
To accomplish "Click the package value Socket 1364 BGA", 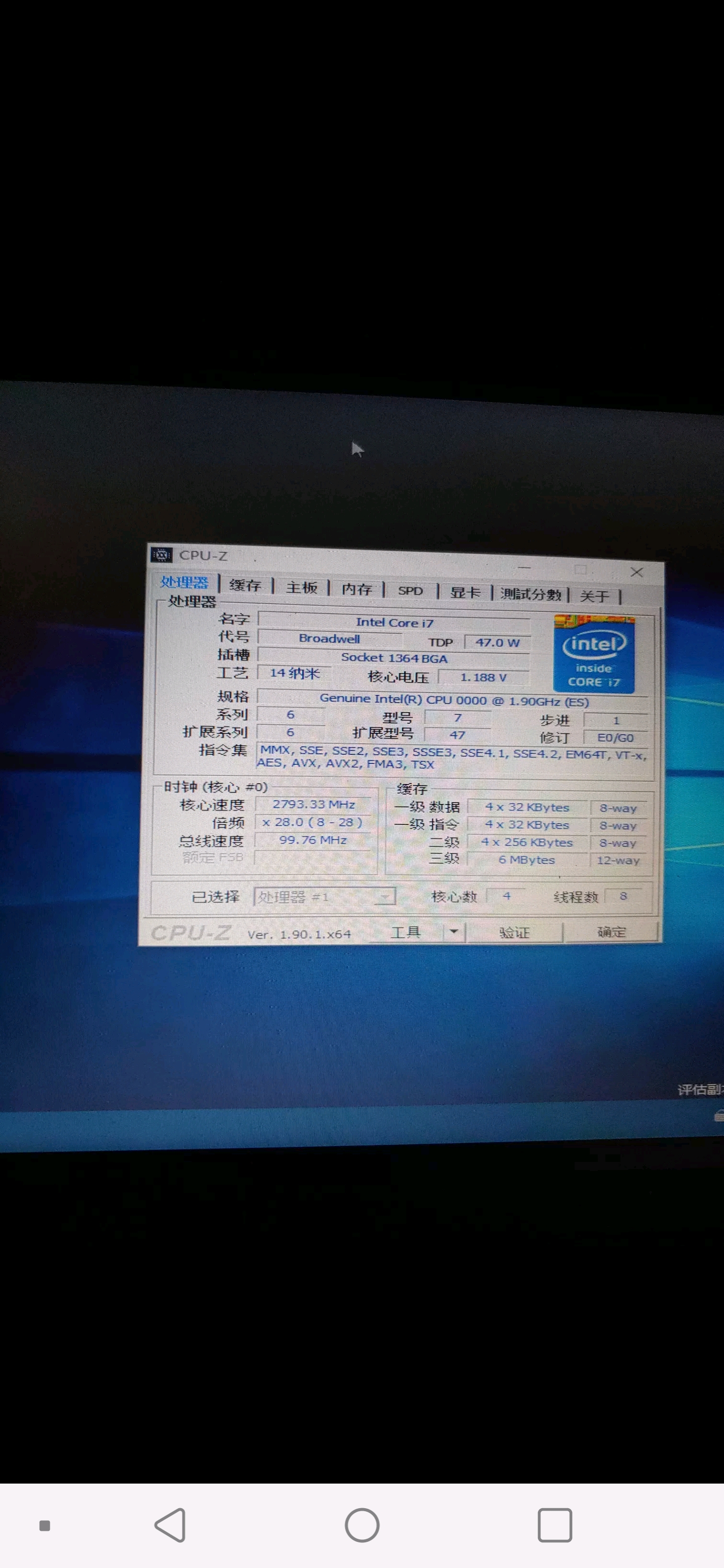I will tap(394, 657).
